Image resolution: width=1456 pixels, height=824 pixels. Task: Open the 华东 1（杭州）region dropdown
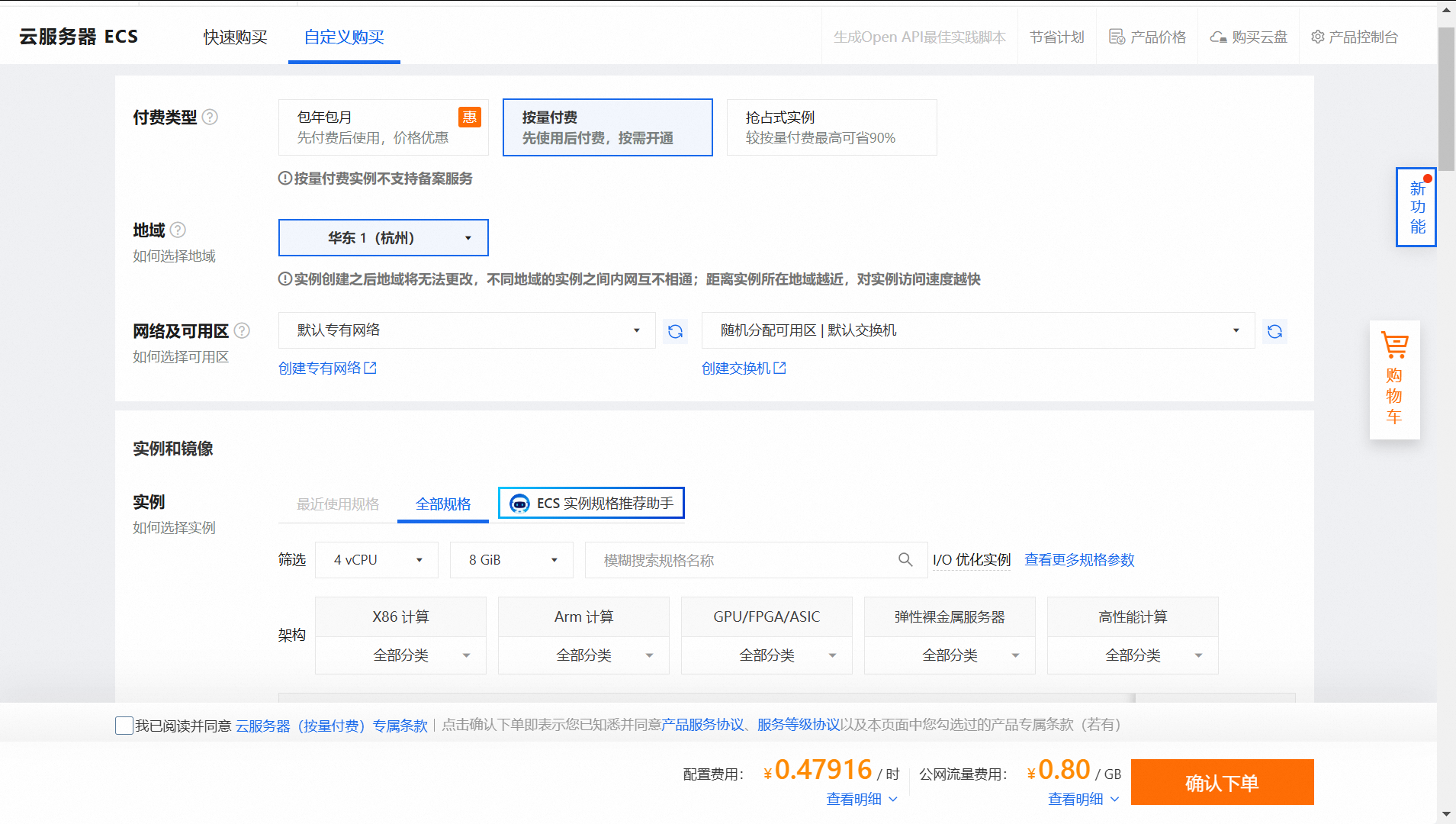pos(383,238)
